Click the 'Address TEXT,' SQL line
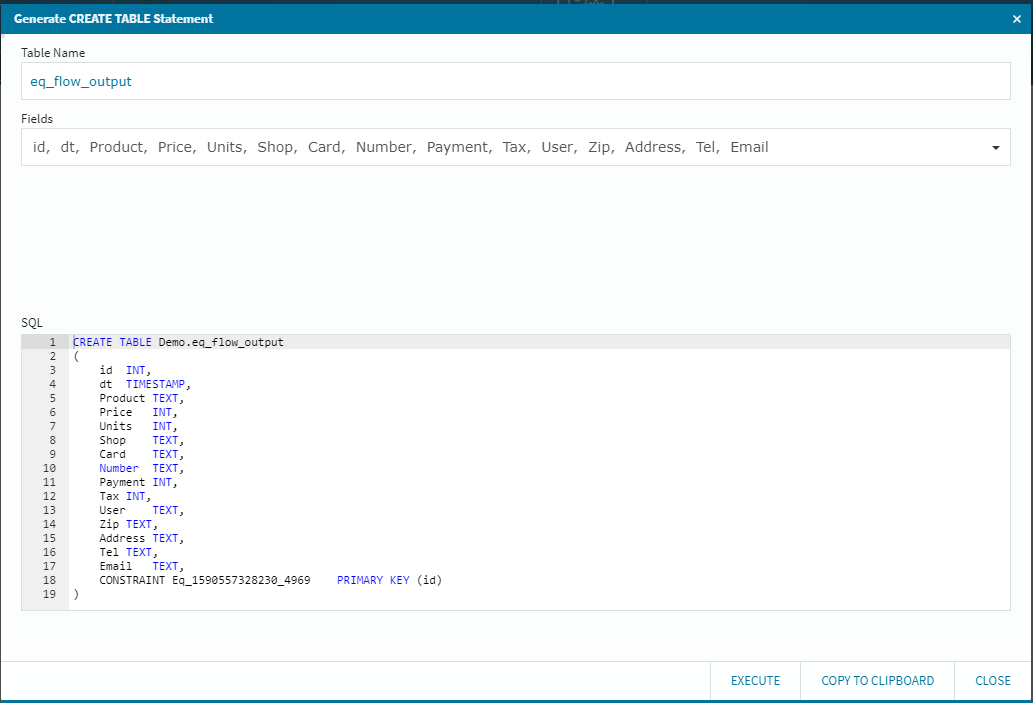 click(142, 538)
